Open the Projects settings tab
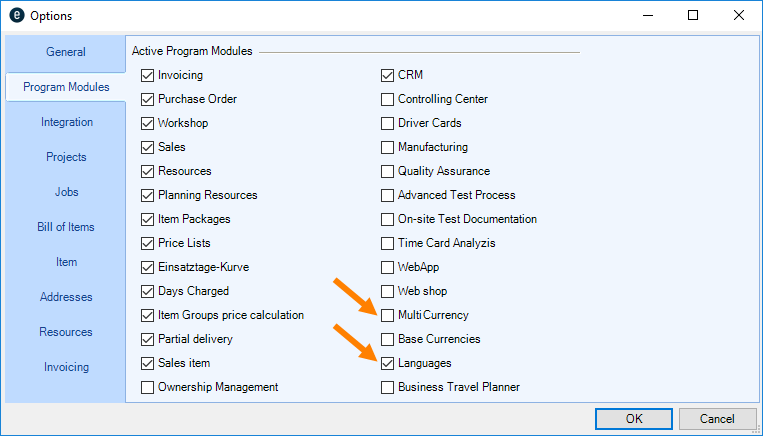763x436 pixels. coord(66,157)
